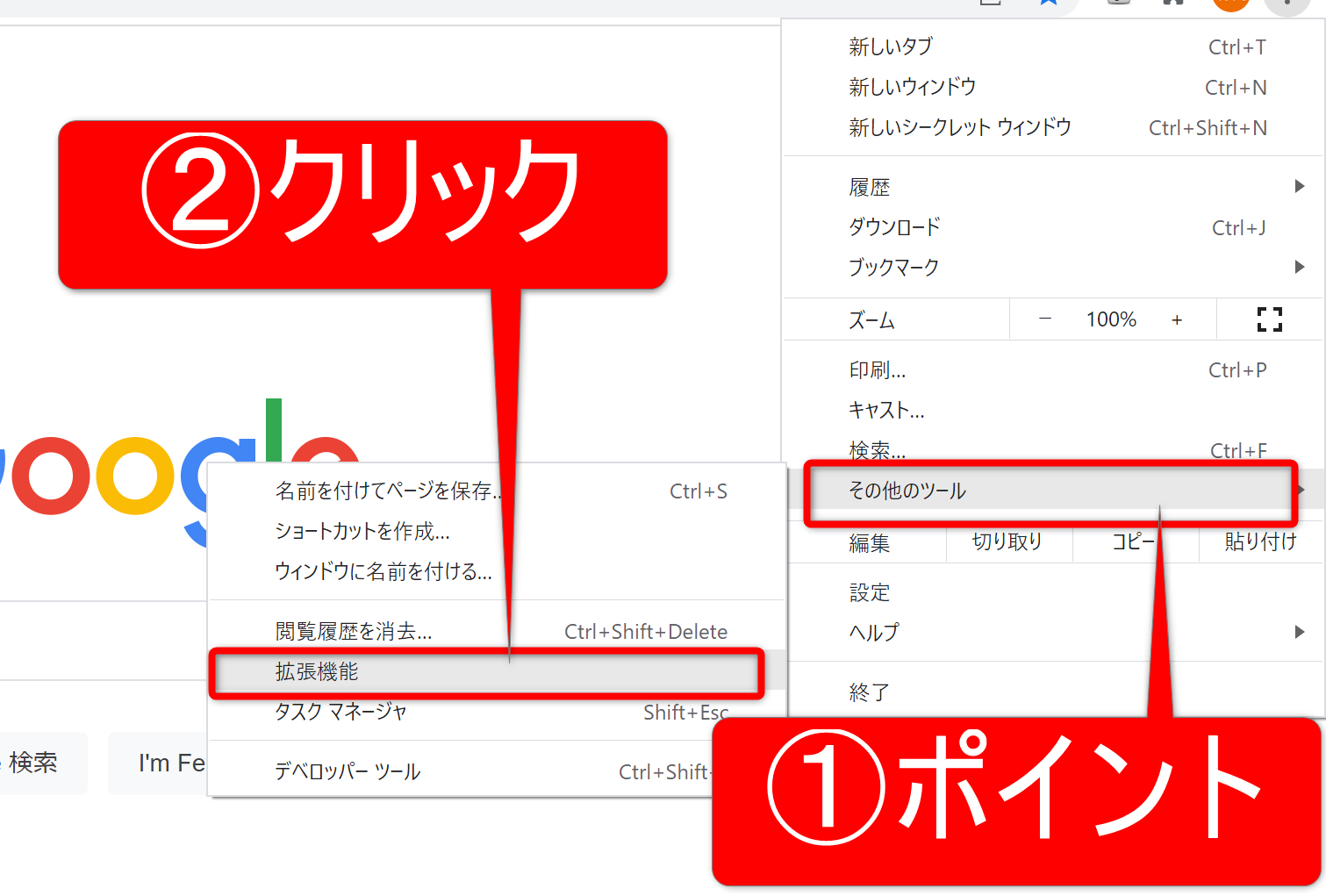Image resolution: width=1326 pixels, height=896 pixels.
Task: Click 終了 to quit Chrome
Action: [x=869, y=692]
